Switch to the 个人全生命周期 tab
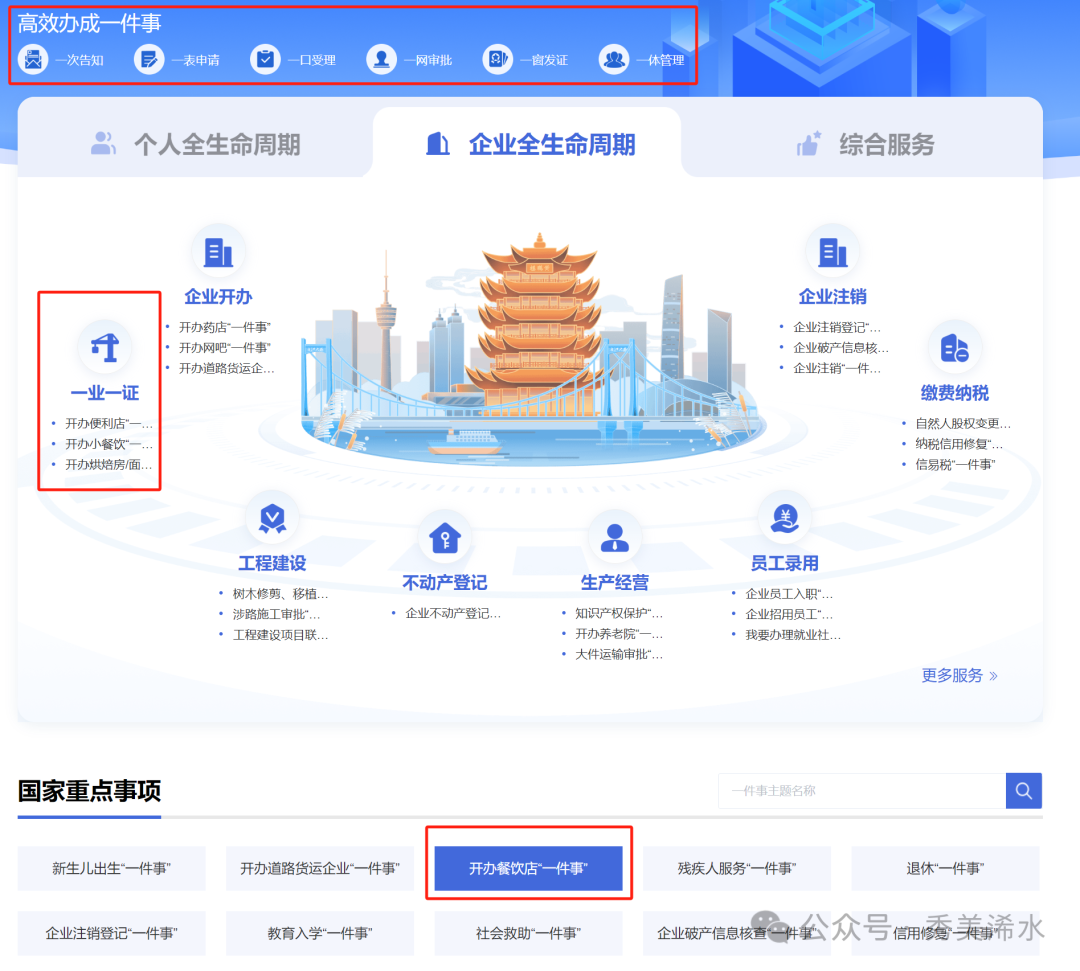Image resolution: width=1080 pixels, height=971 pixels. (x=196, y=145)
